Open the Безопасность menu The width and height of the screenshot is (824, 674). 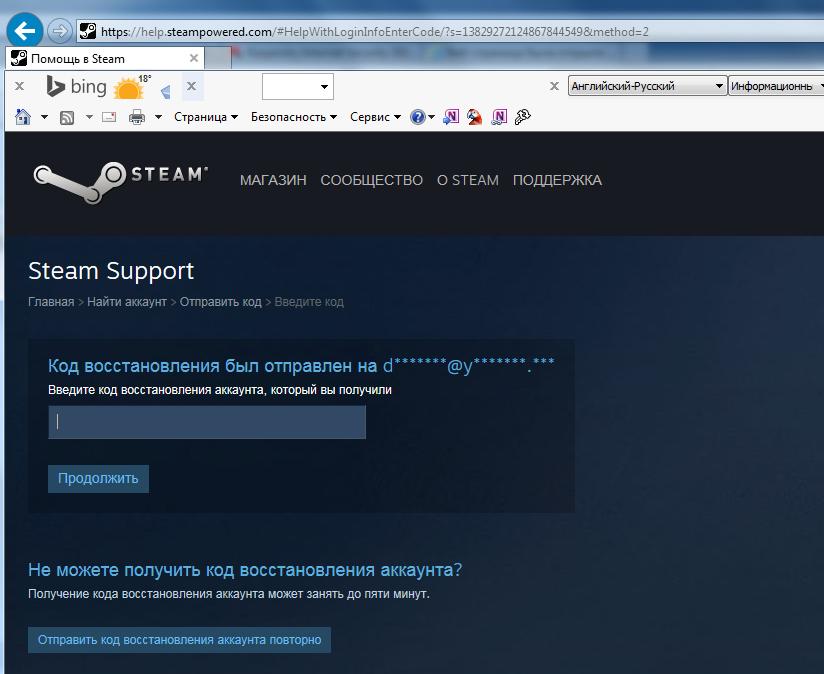(x=293, y=117)
